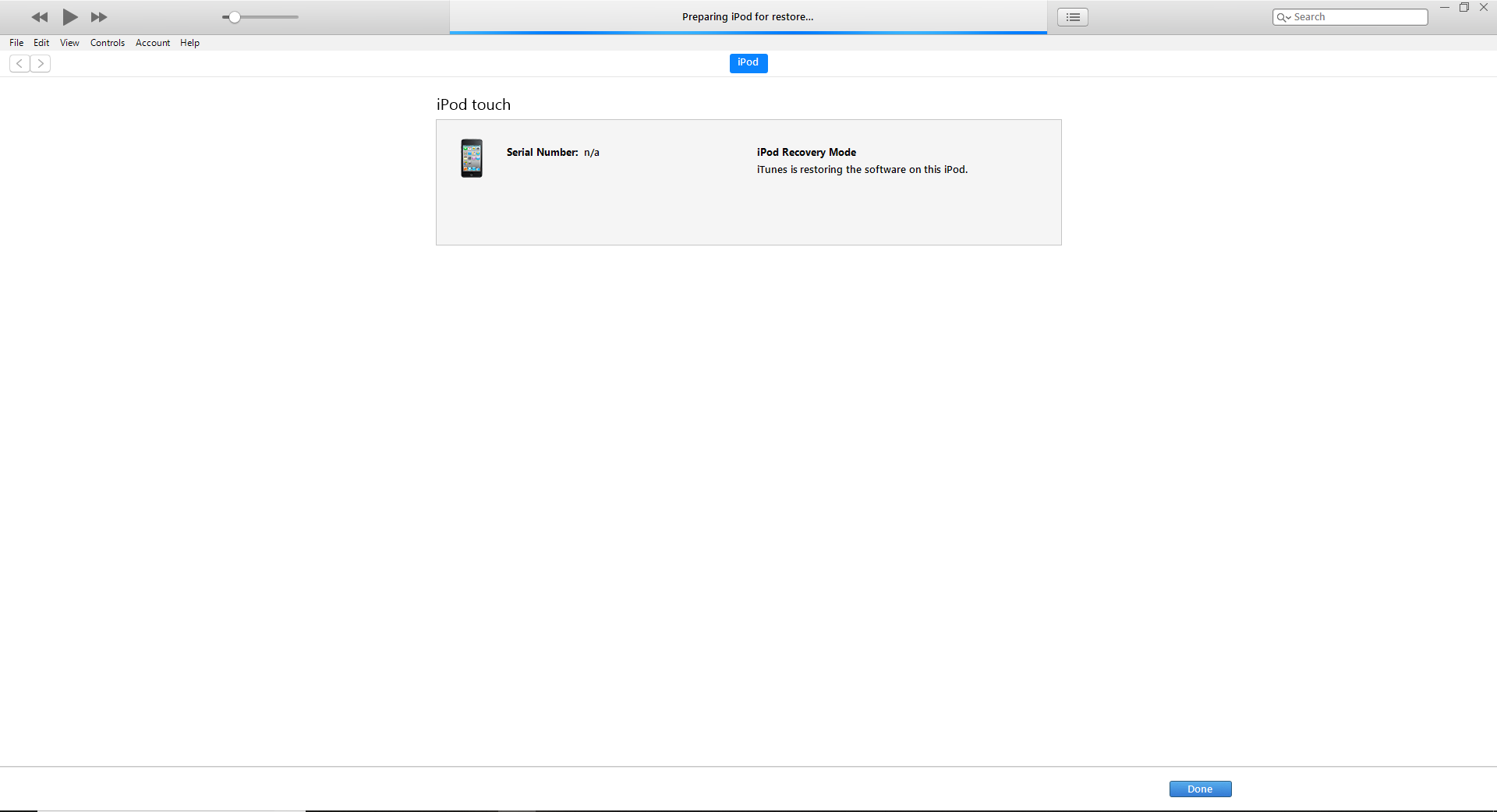Click the 'Serial Number: n/a' text
1497x812 pixels.
pyautogui.click(x=553, y=153)
